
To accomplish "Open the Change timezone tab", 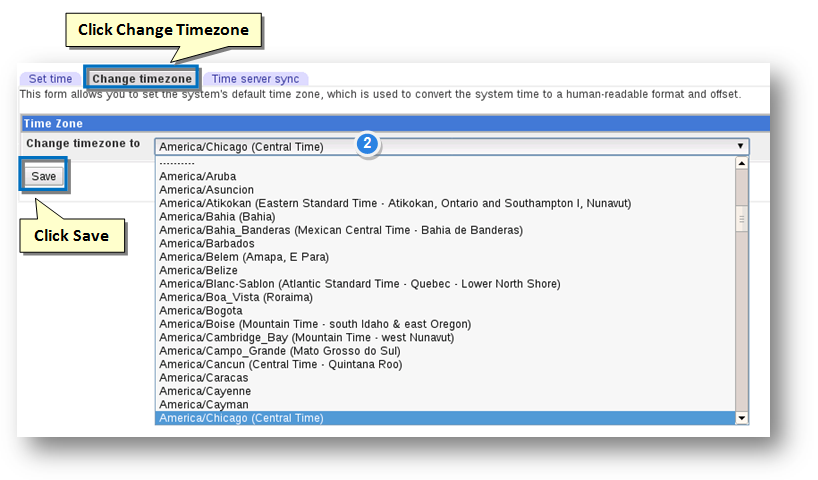I will pos(141,79).
